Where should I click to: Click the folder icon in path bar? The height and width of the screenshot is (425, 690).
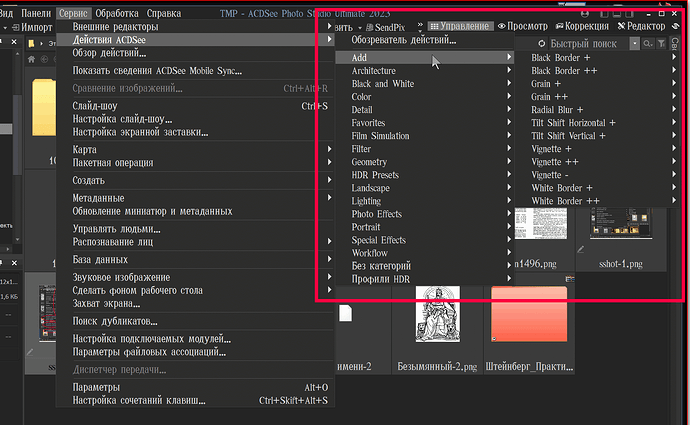[x=31, y=43]
